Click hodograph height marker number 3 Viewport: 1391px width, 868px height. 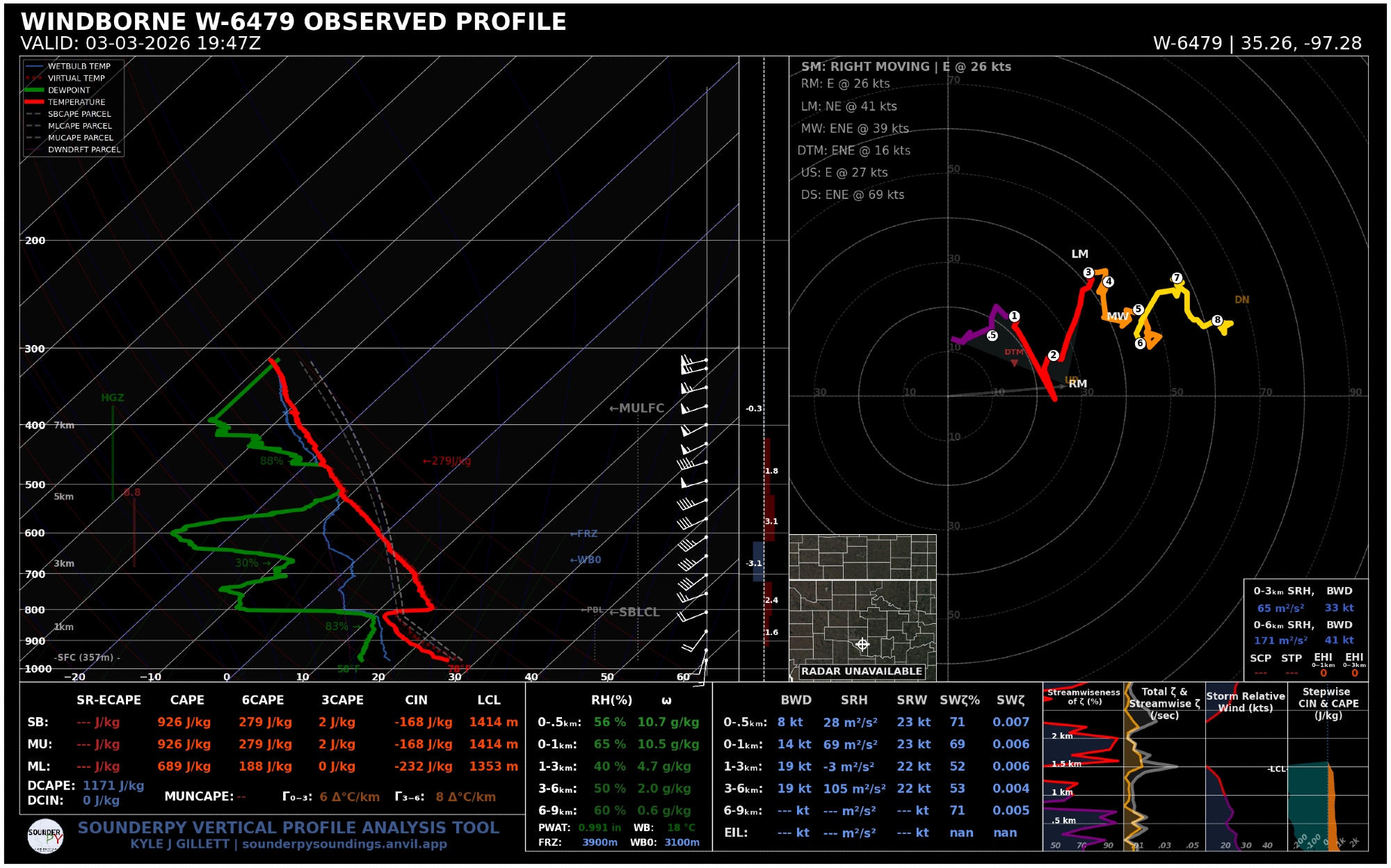tap(1088, 273)
